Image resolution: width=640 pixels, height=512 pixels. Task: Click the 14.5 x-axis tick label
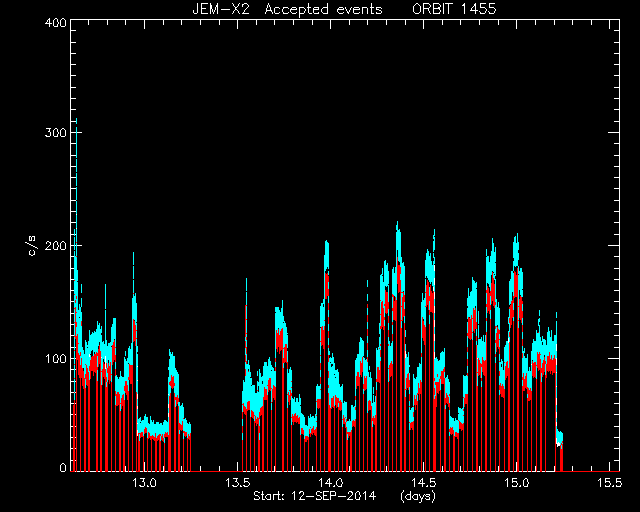(x=424, y=483)
